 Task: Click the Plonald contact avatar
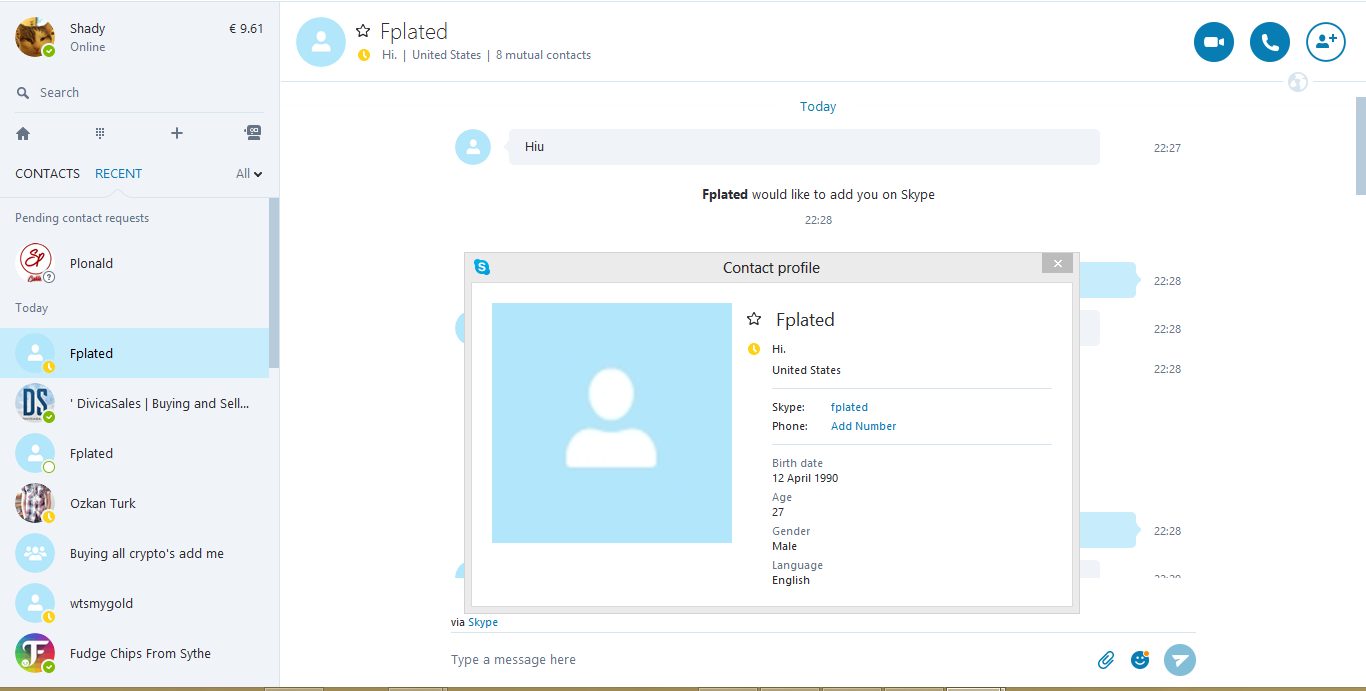pos(35,263)
